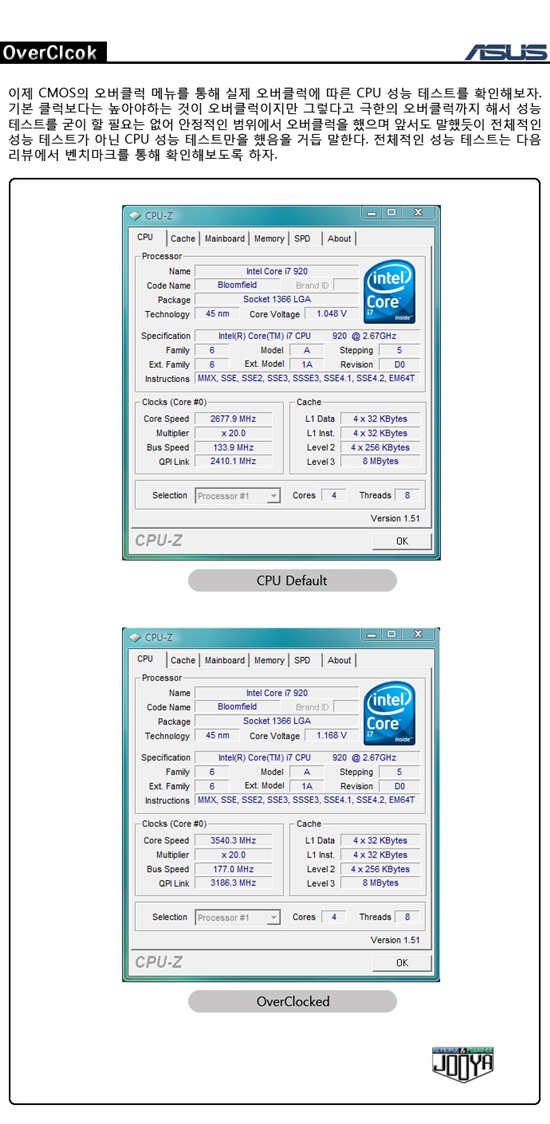Minimize the OverClocked CPU-Z window
The width and height of the screenshot is (550, 1124).
coord(371,634)
